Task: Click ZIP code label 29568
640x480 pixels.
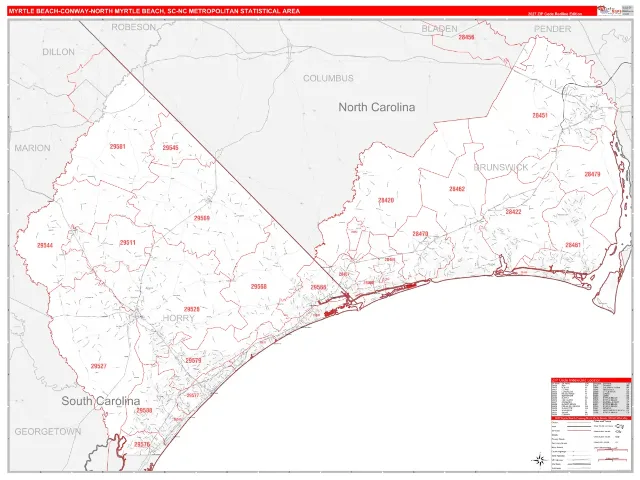Action: [259, 287]
